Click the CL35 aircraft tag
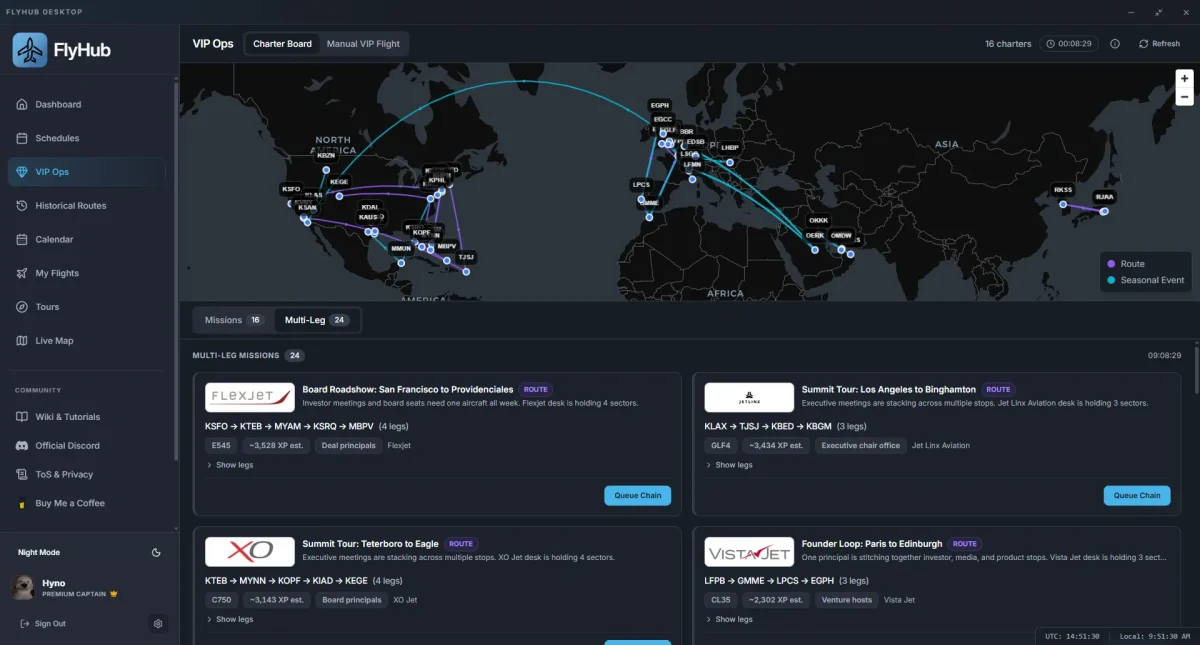 [x=720, y=600]
